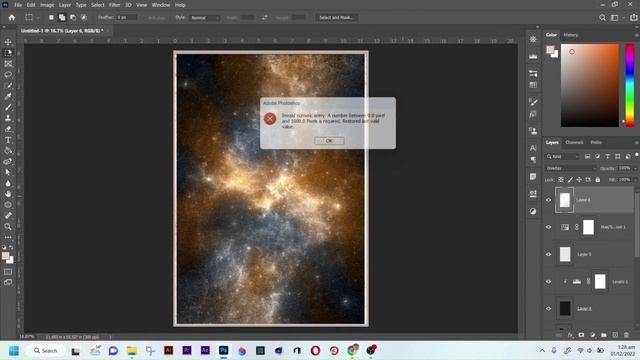640x360 pixels.
Task: Open the Window menu
Action: [161, 5]
